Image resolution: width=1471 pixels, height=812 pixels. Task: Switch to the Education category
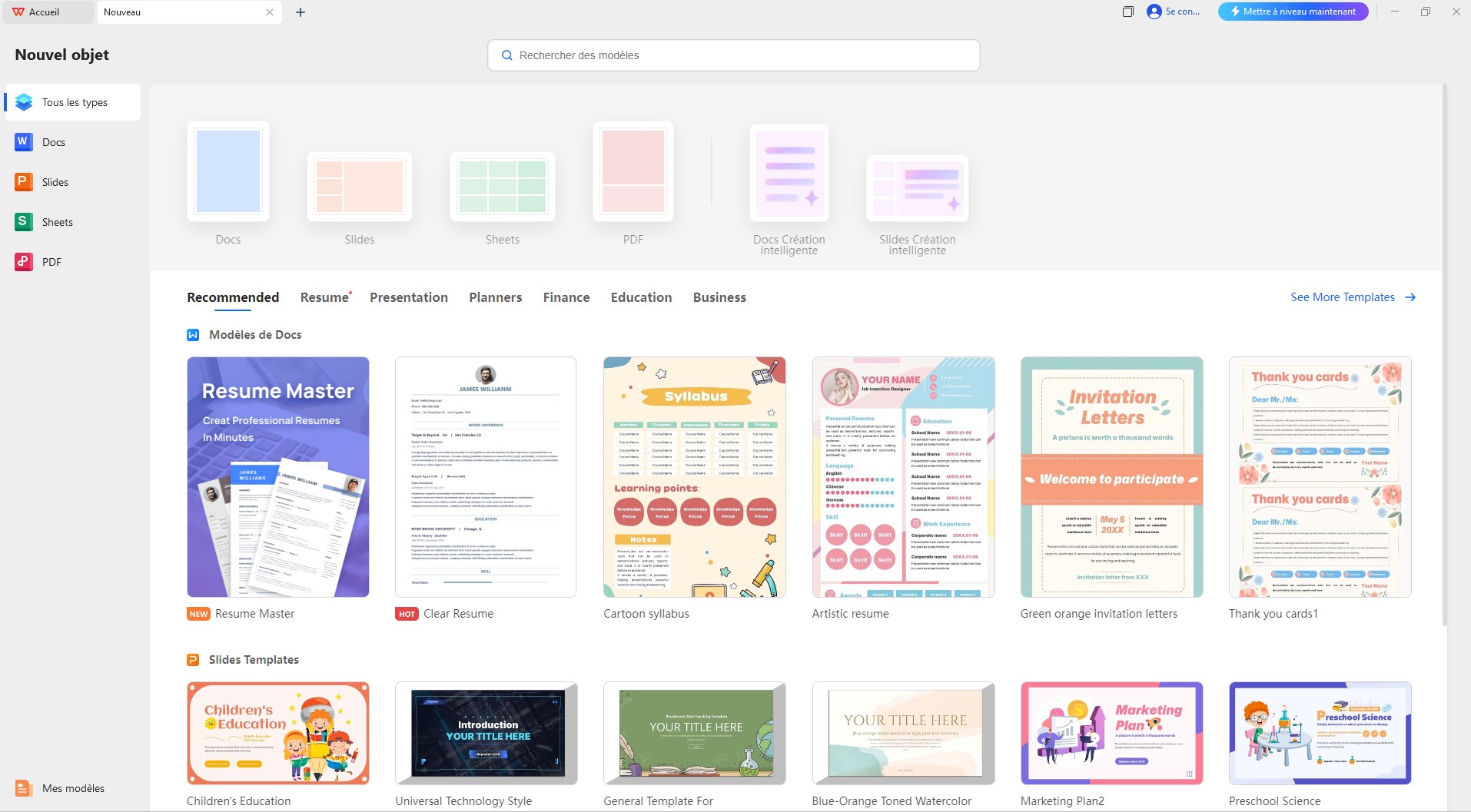click(x=641, y=297)
